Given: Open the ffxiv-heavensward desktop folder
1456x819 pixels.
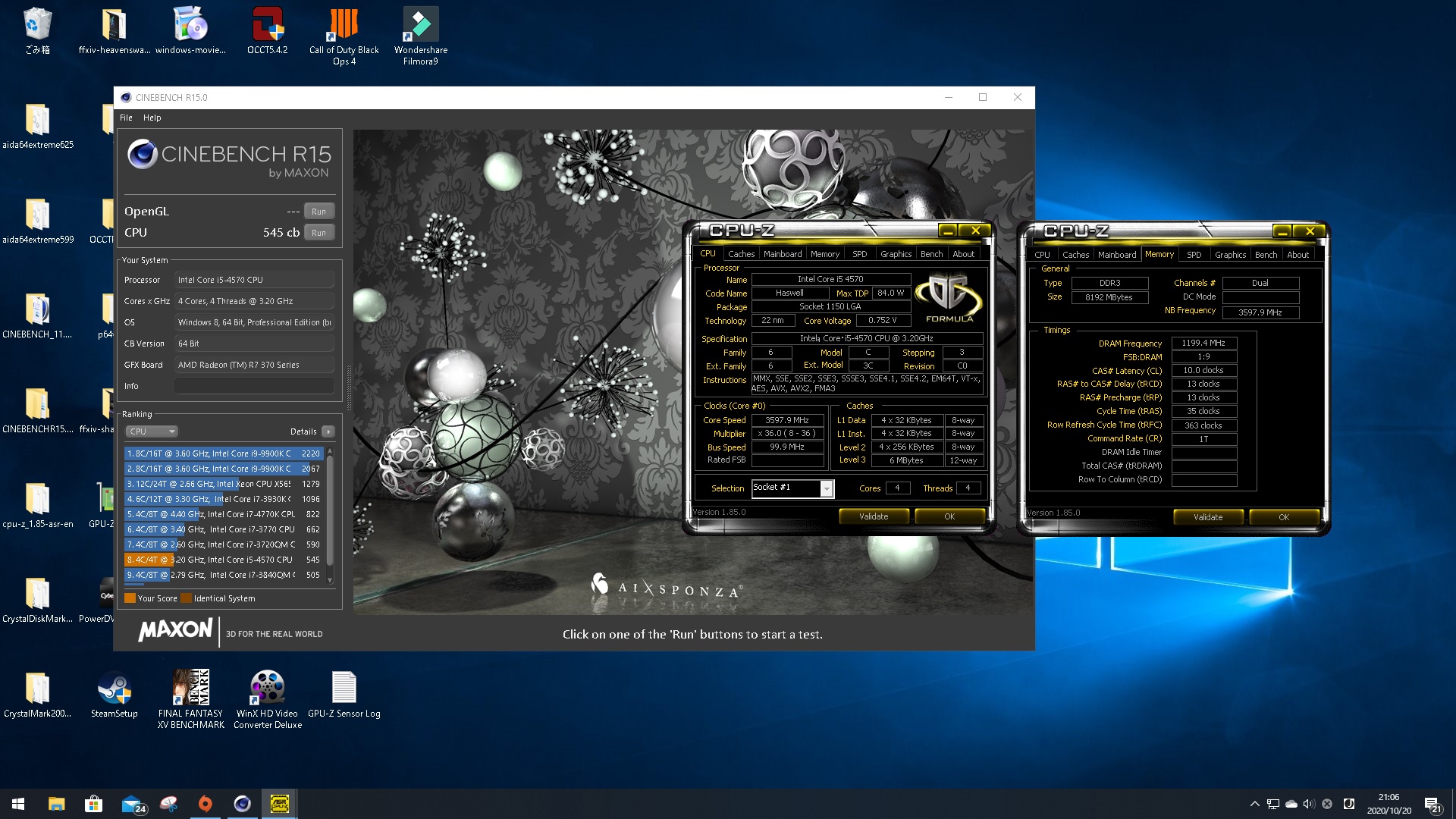Looking at the screenshot, I should (114, 31).
